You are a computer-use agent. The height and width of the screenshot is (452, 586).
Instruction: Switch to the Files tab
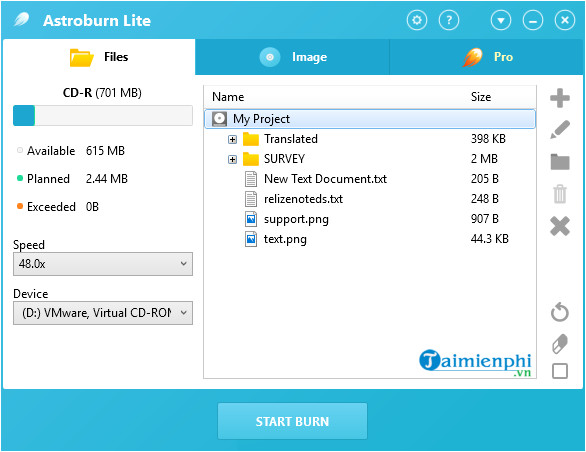(x=99, y=57)
